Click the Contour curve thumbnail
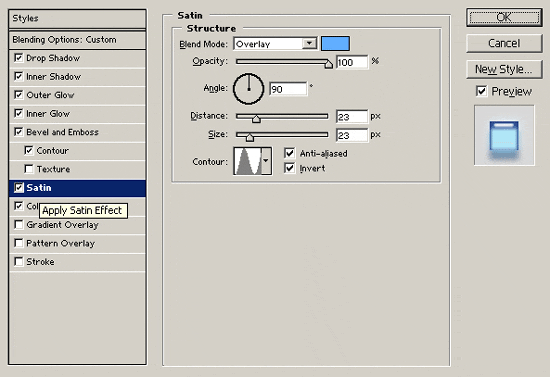The image size is (550, 377). point(248,161)
